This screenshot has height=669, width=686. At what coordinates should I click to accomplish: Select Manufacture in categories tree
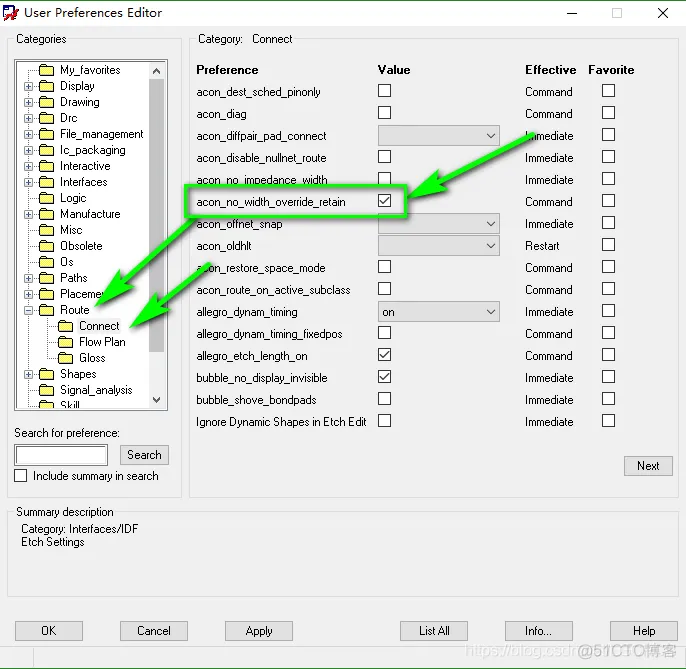[x=90, y=214]
